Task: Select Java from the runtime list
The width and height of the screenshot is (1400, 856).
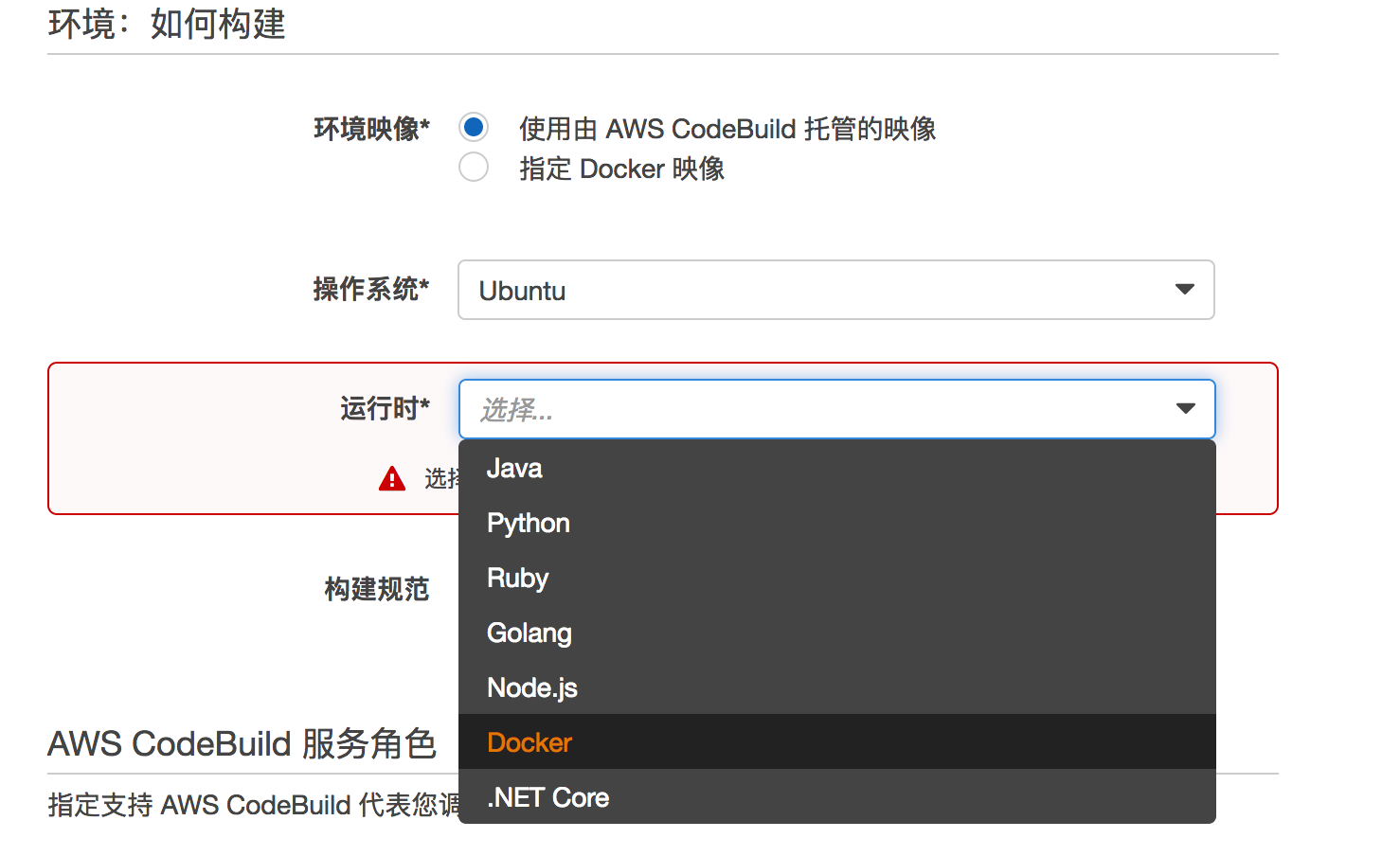Action: pyautogui.click(x=514, y=469)
